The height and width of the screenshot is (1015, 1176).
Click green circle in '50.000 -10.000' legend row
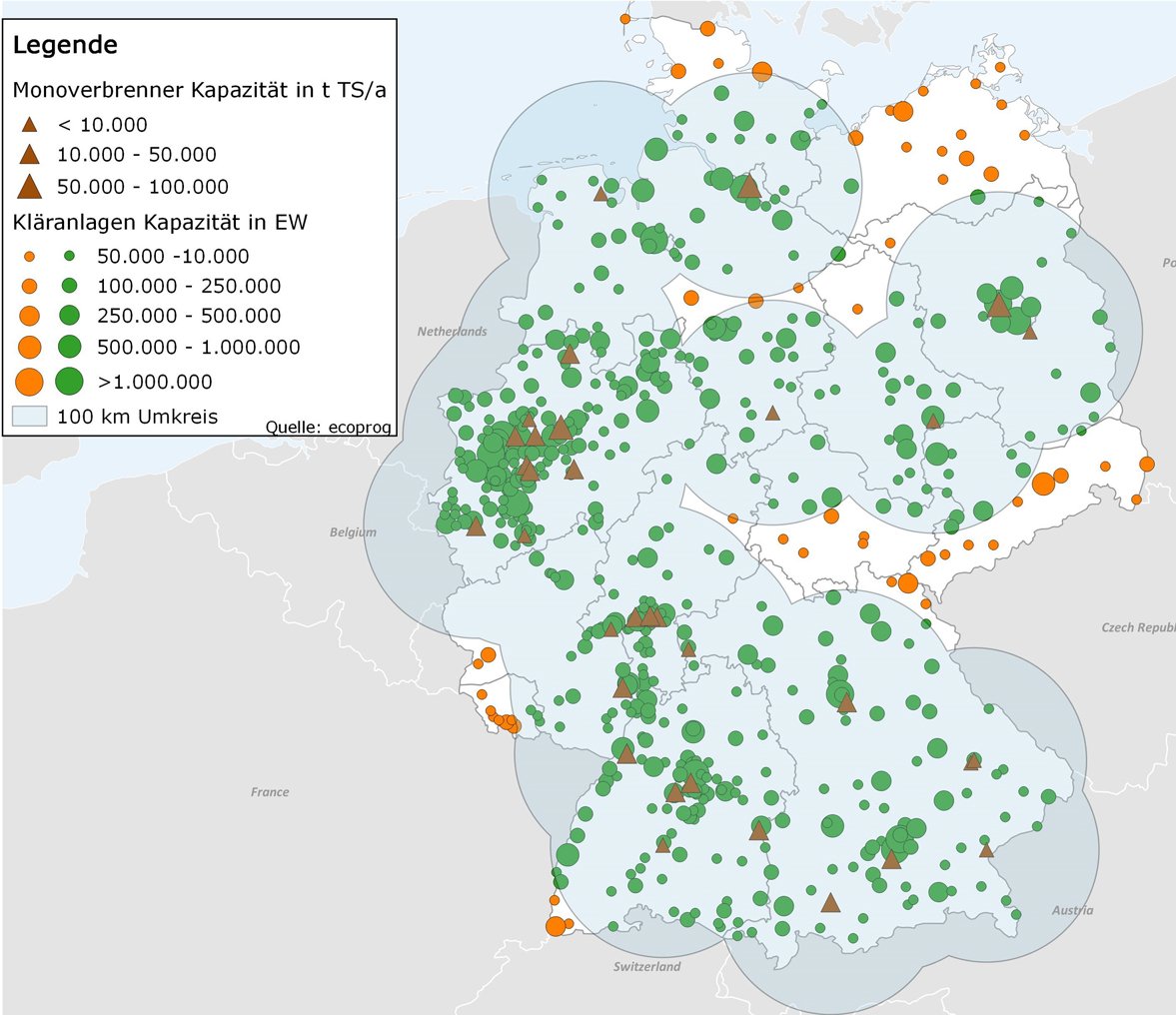(x=70, y=257)
